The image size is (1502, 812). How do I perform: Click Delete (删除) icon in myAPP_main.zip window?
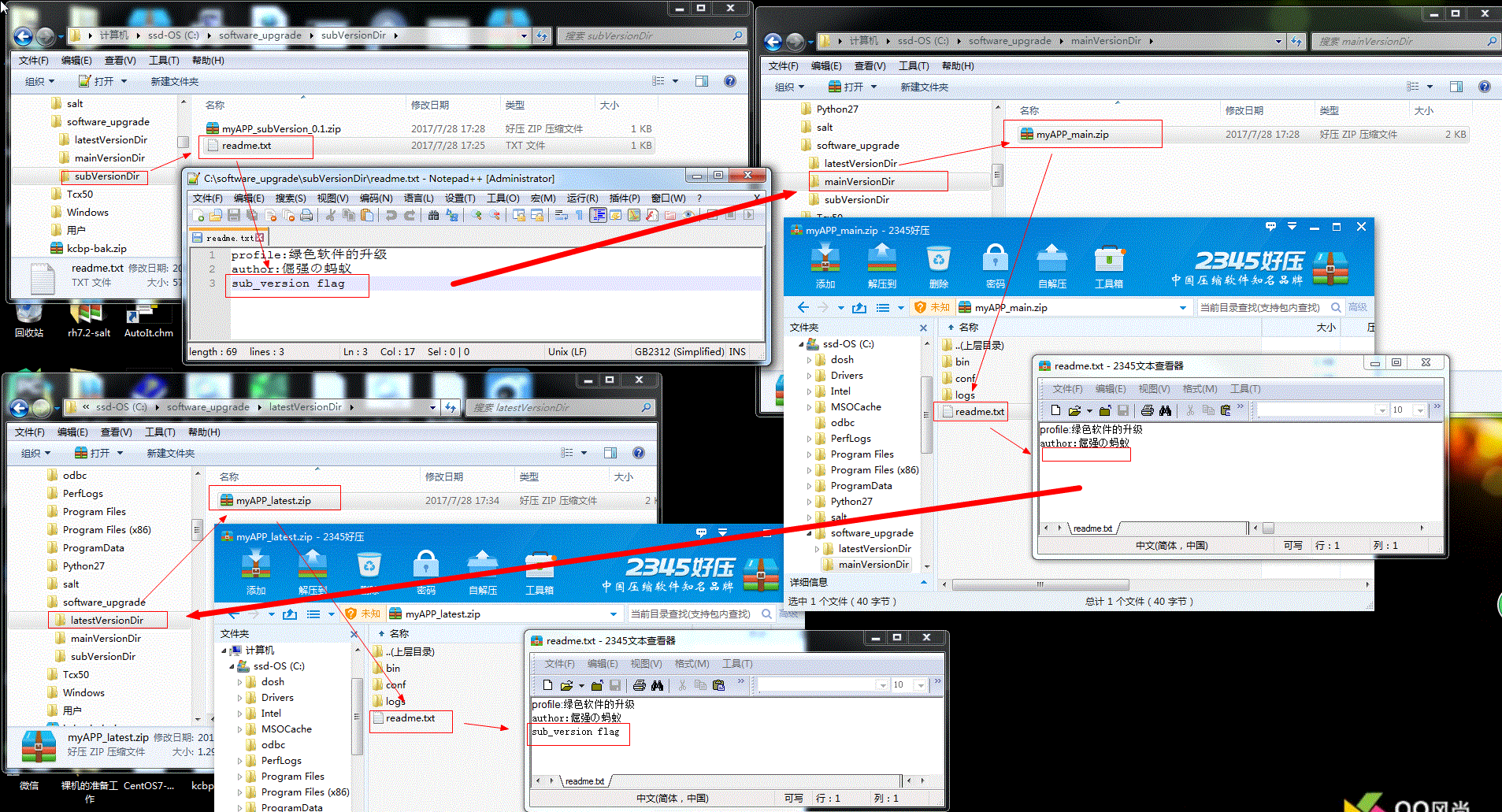point(939,265)
